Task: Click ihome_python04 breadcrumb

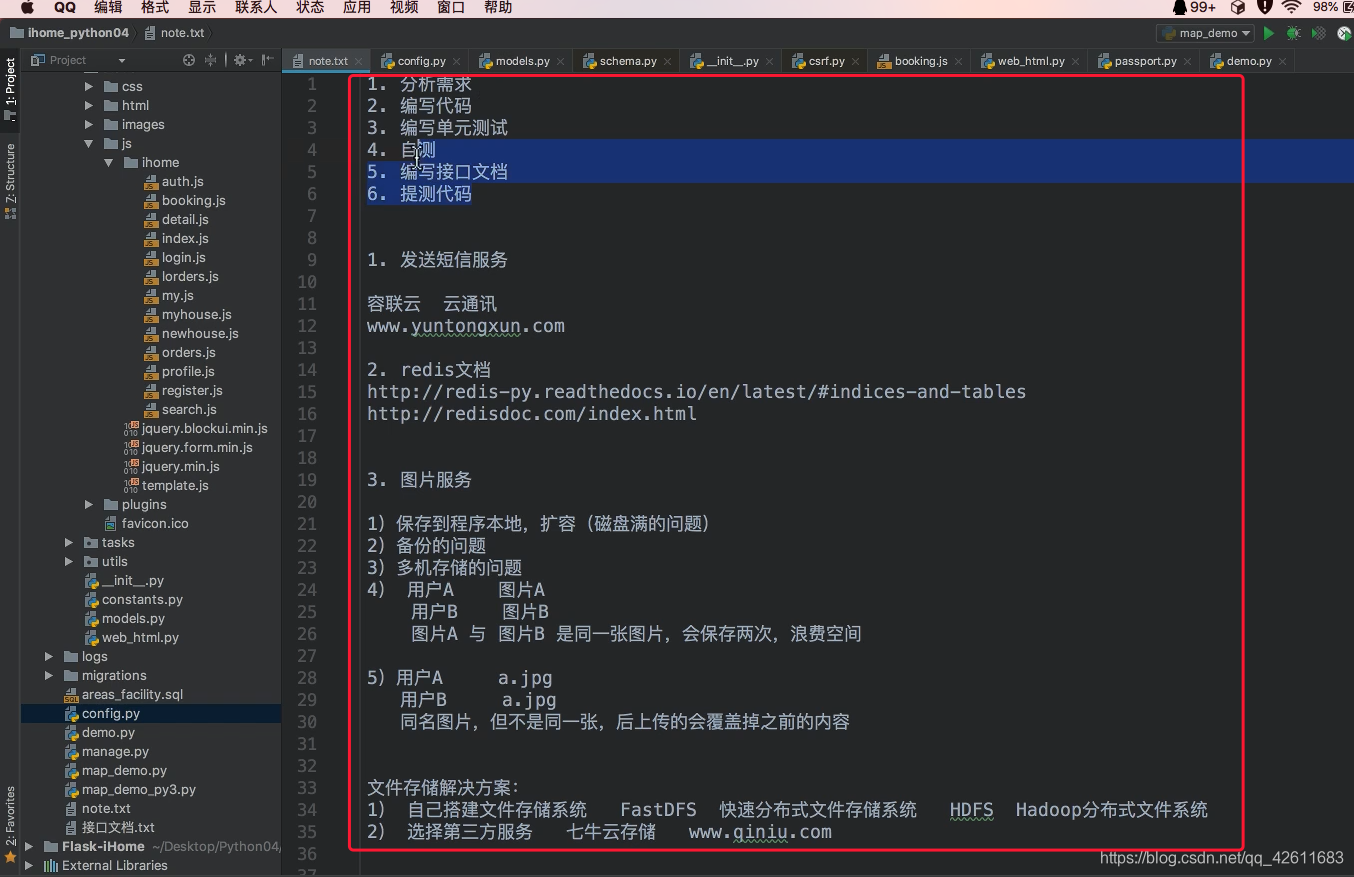Action: point(70,33)
